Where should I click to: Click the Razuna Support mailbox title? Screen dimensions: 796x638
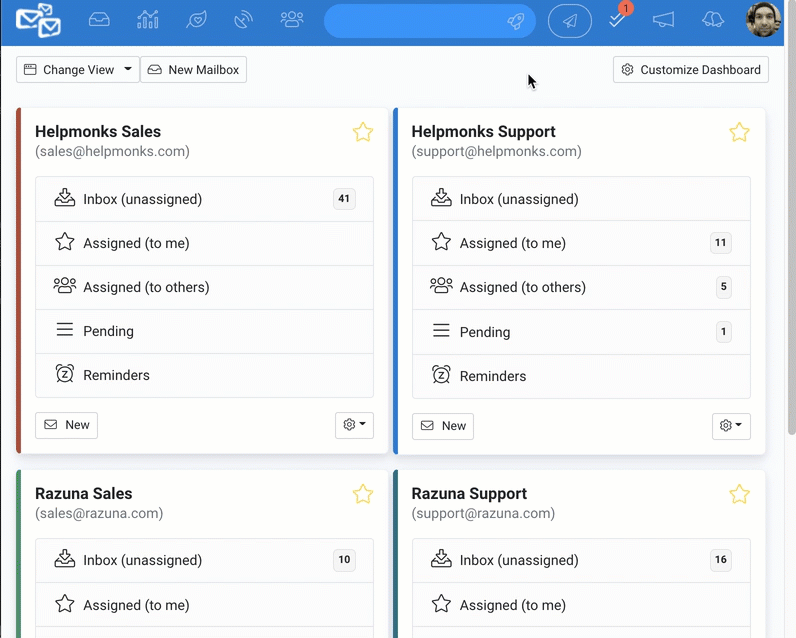click(x=469, y=493)
